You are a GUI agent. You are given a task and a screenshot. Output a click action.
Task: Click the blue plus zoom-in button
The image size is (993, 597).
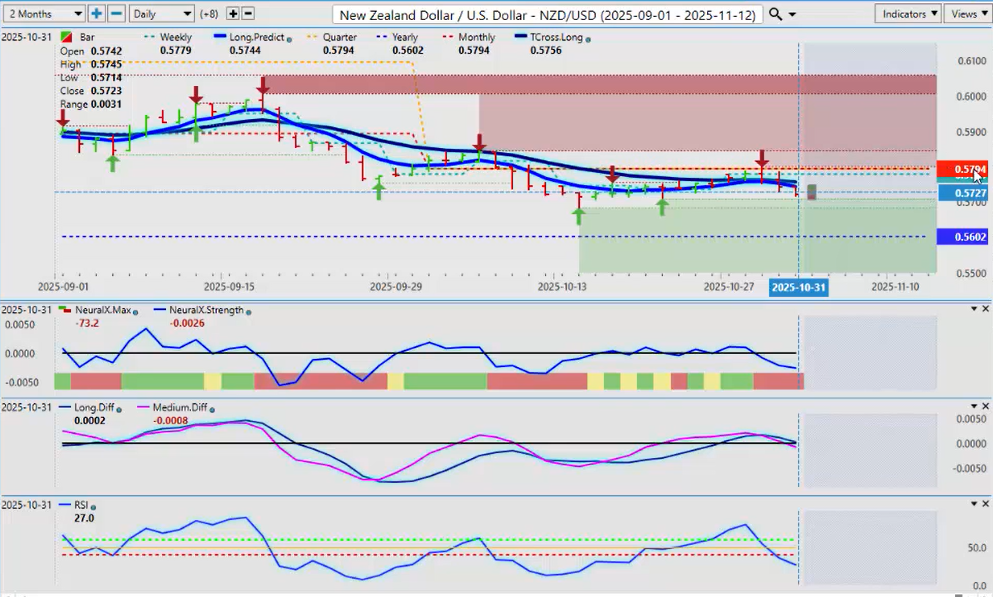(96, 14)
